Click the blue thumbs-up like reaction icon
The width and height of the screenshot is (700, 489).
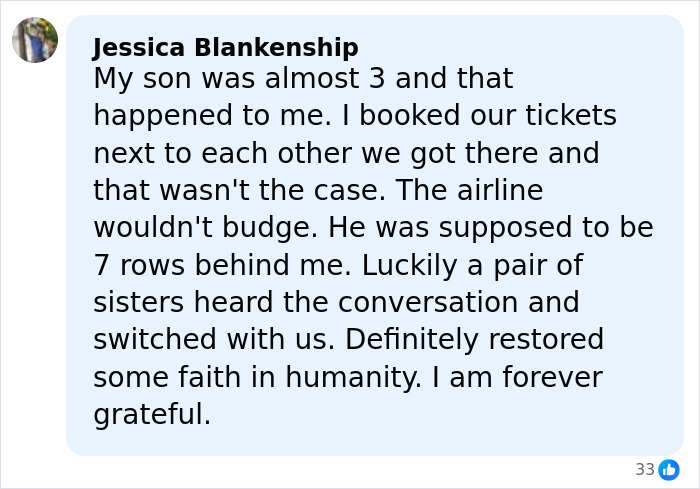click(x=669, y=469)
